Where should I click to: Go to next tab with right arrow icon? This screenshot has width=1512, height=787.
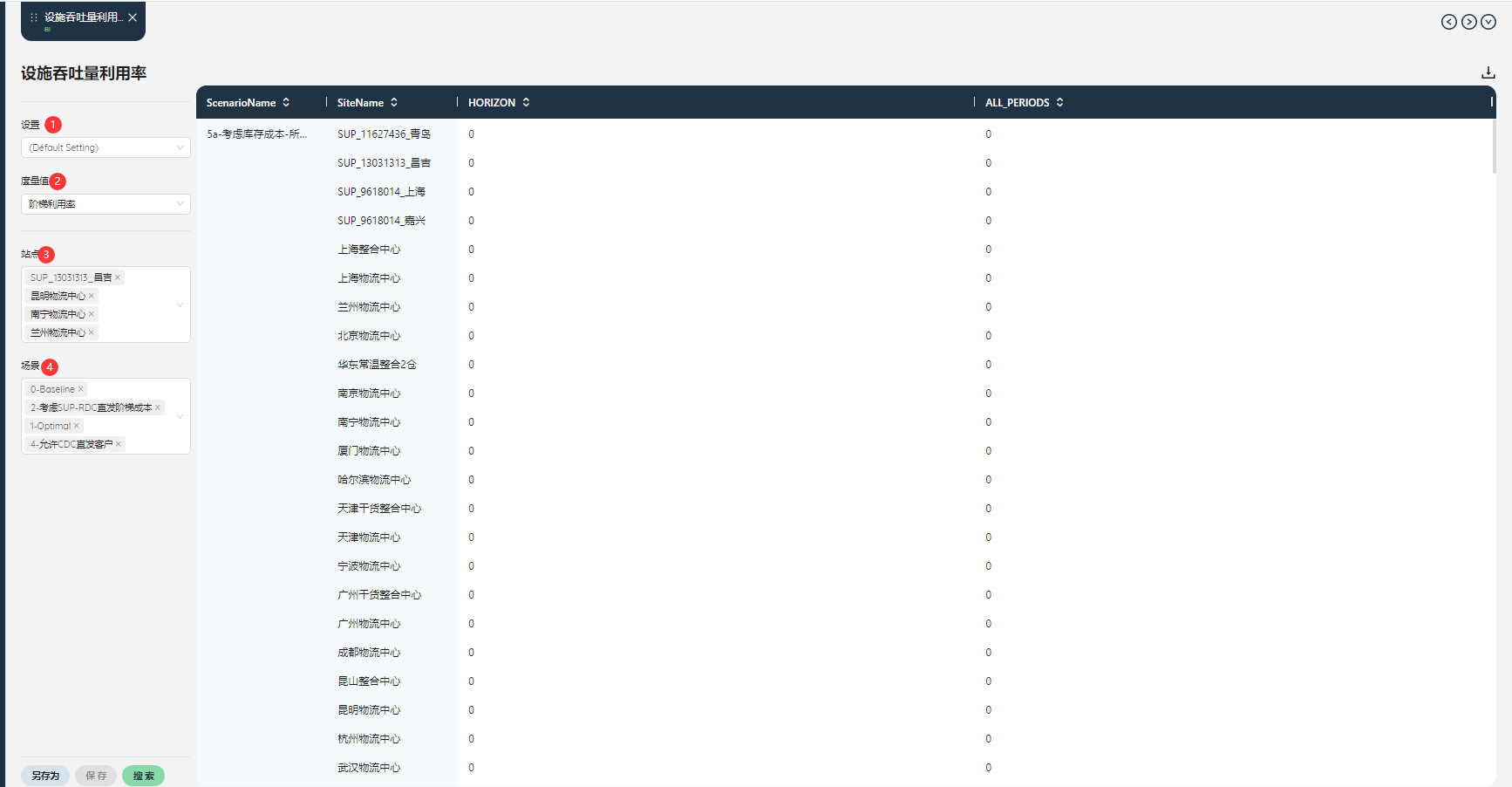coord(1468,22)
